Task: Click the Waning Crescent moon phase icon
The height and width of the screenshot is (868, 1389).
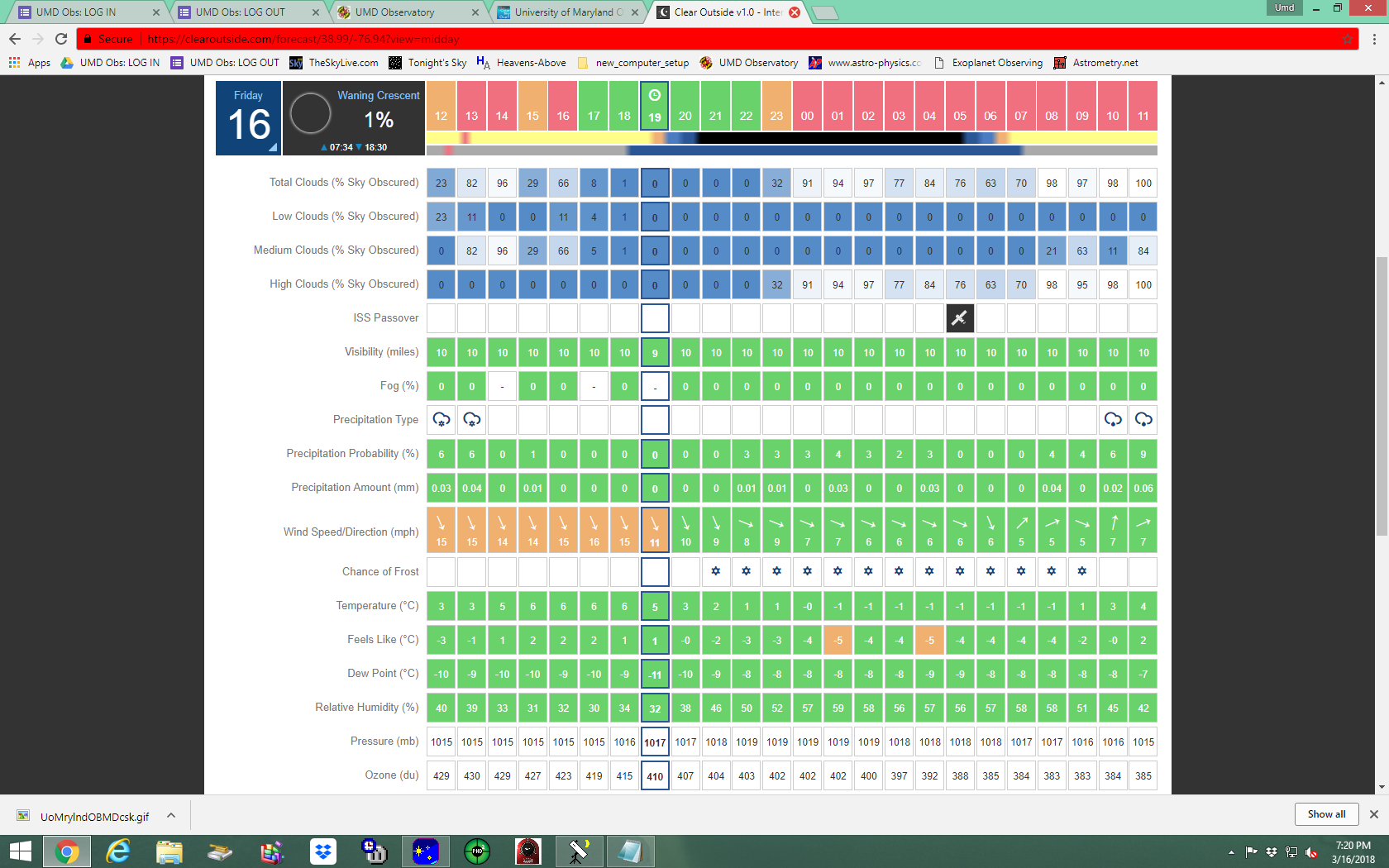Action: [311, 114]
